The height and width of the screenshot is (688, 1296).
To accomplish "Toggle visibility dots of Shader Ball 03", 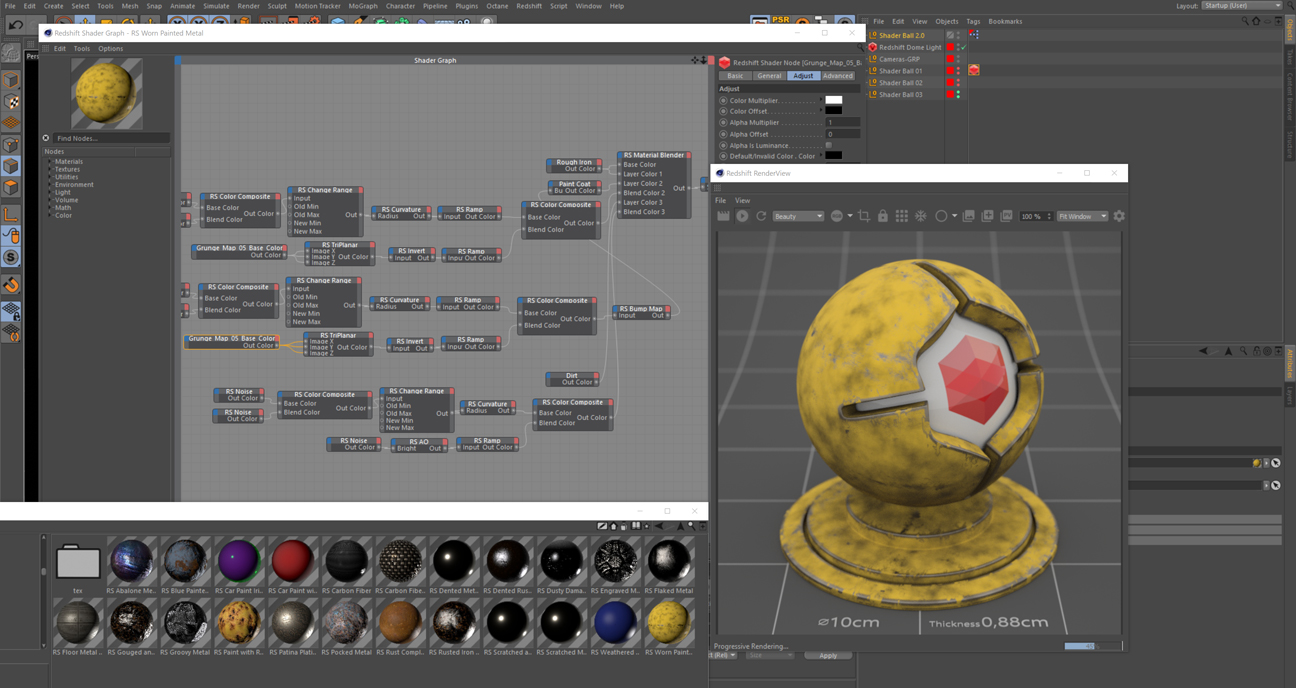I will 958,94.
